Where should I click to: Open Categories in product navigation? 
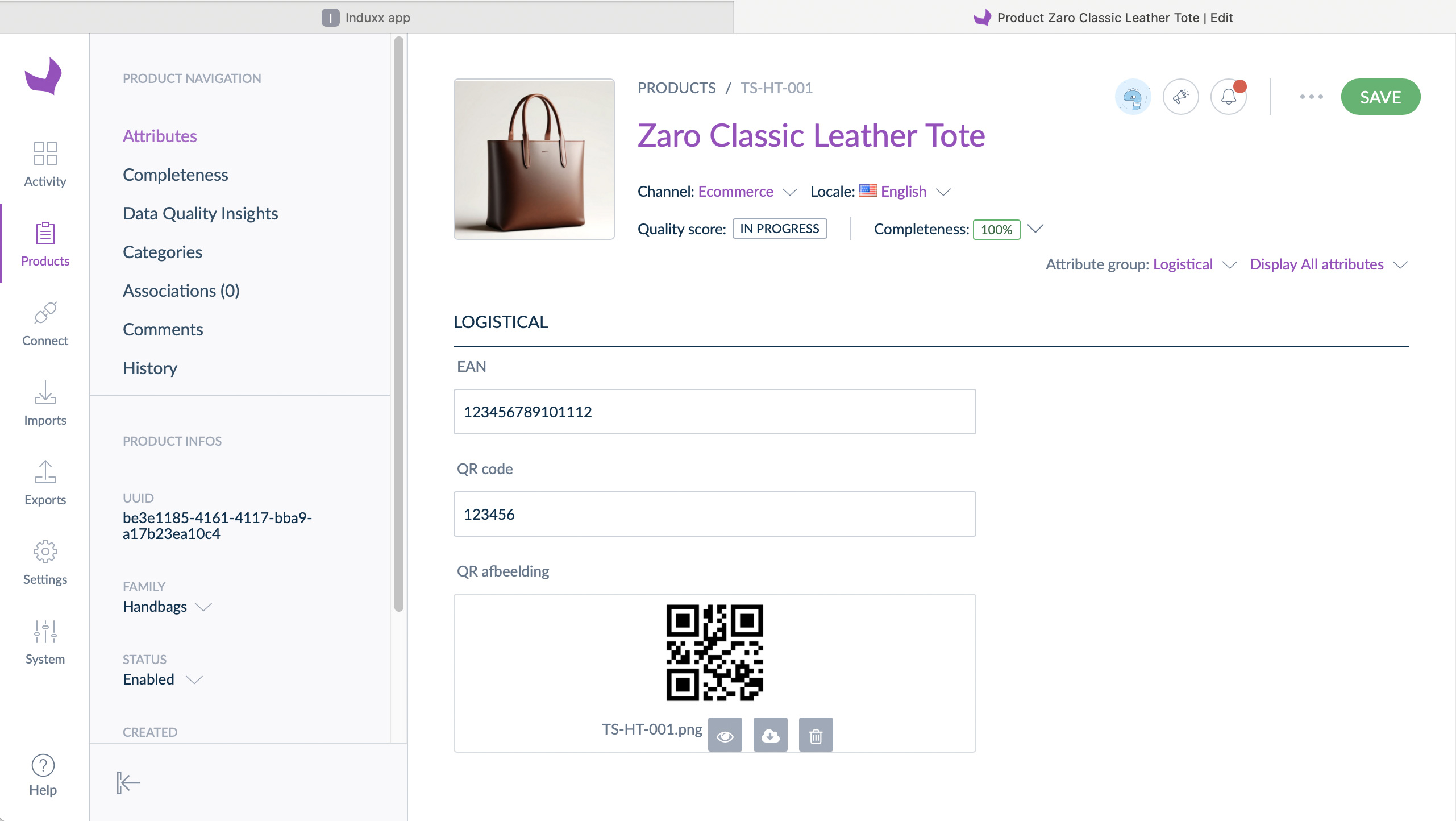pos(162,252)
